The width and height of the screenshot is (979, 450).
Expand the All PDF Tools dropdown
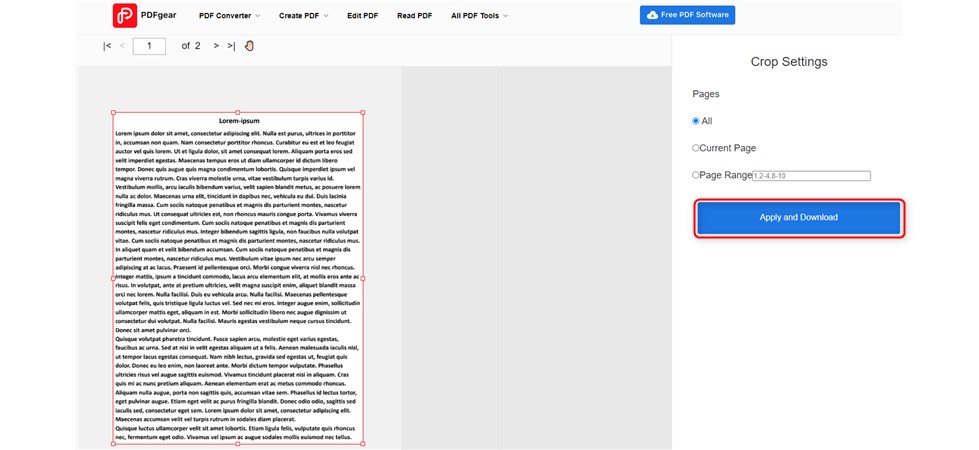[x=480, y=16]
